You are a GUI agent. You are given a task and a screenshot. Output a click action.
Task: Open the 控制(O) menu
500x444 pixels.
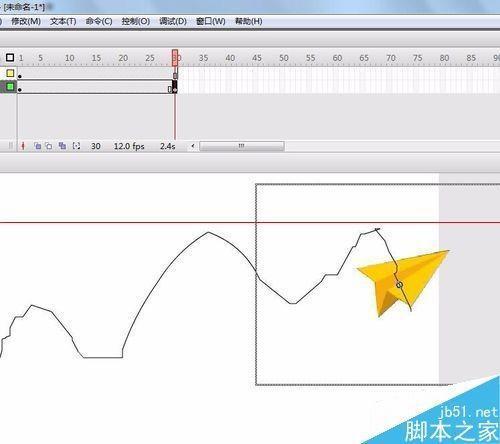click(135, 21)
